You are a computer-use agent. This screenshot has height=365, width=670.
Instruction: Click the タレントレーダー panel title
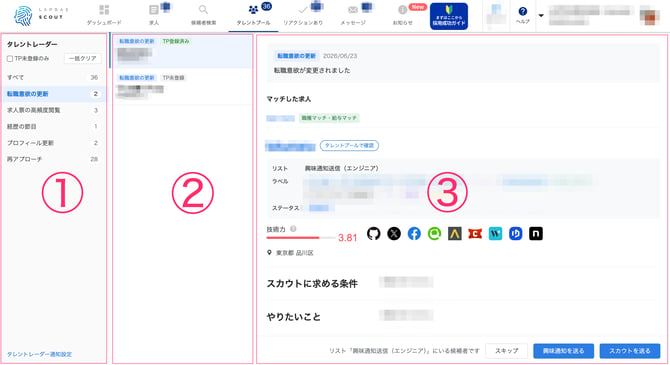point(32,44)
